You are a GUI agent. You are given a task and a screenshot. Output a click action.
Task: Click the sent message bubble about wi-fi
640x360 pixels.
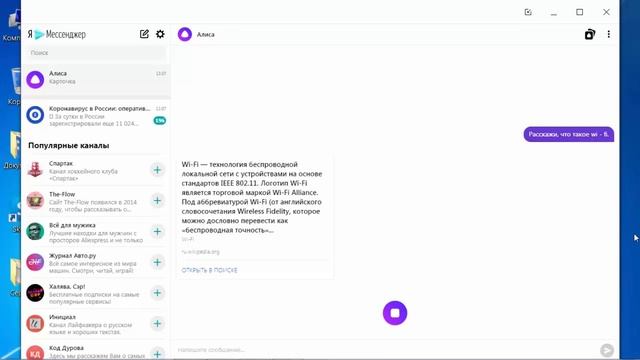coord(569,134)
